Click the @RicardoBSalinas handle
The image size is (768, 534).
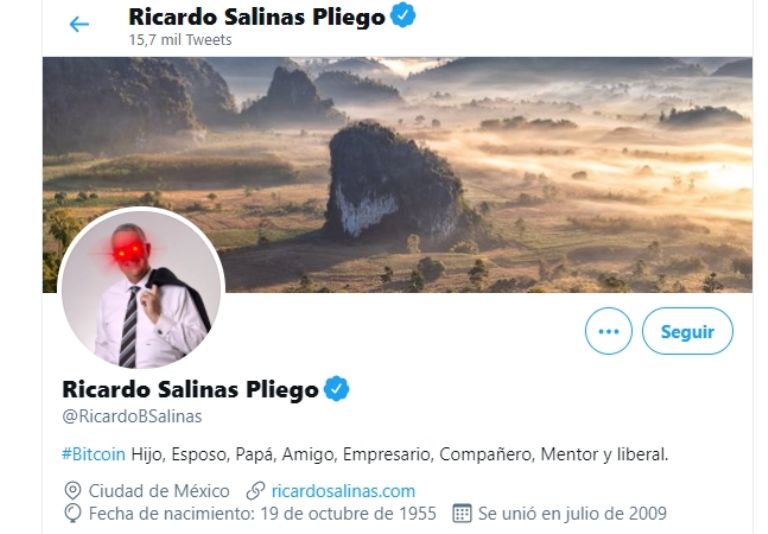pos(132,416)
